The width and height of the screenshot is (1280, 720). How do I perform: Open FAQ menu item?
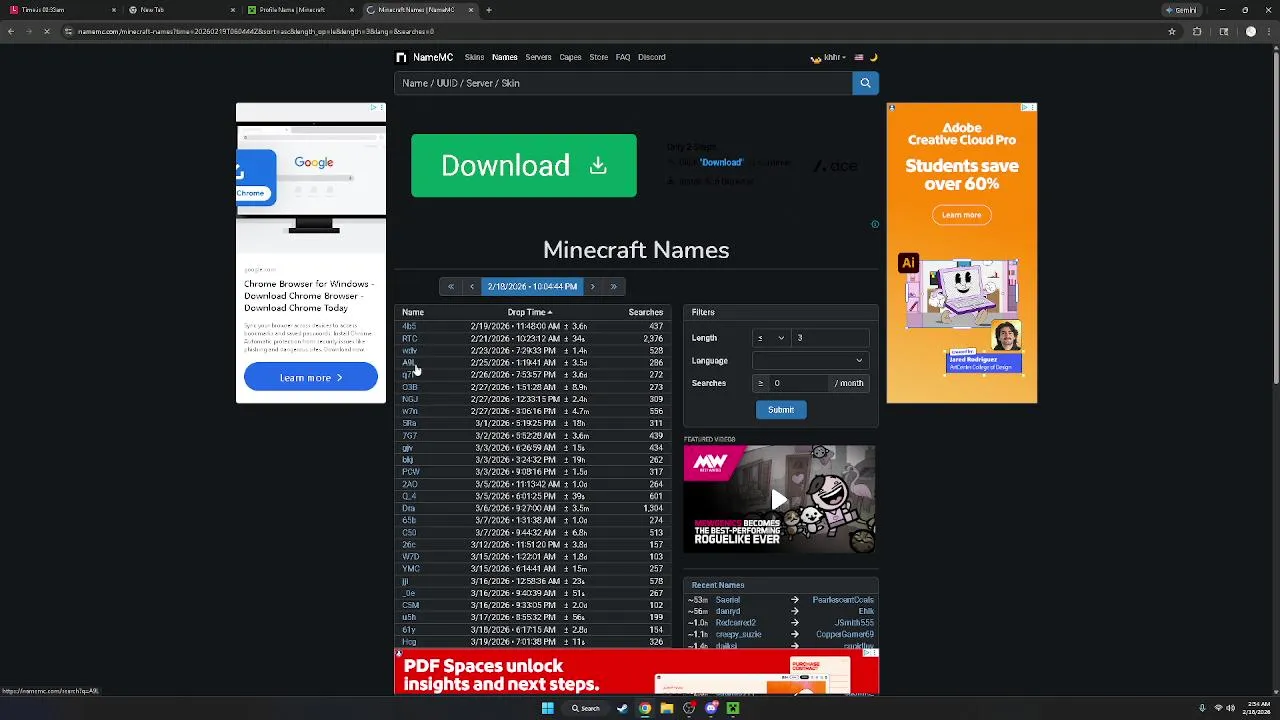tap(623, 57)
